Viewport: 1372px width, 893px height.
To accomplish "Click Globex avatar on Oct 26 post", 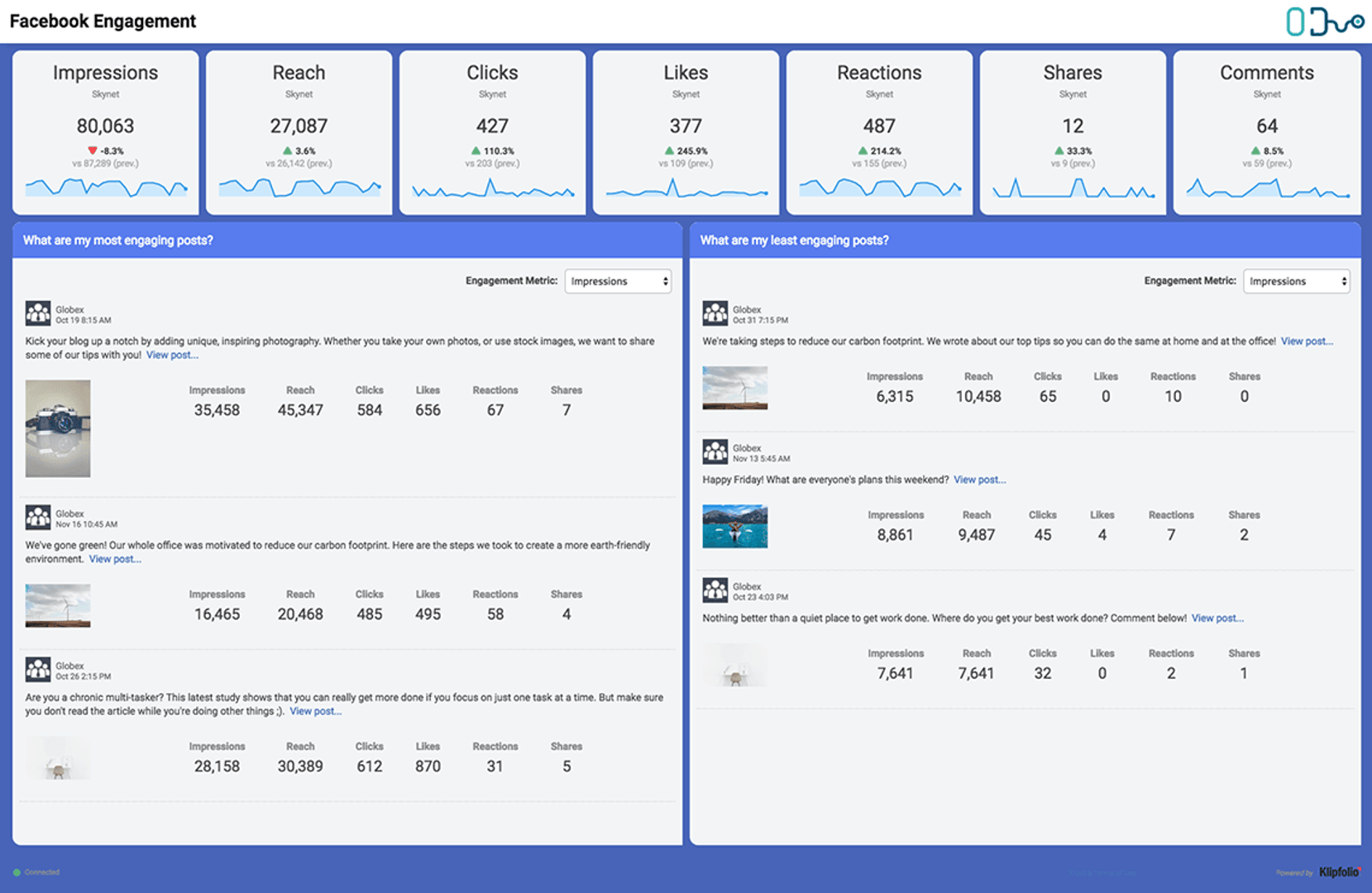I will pos(38,670).
